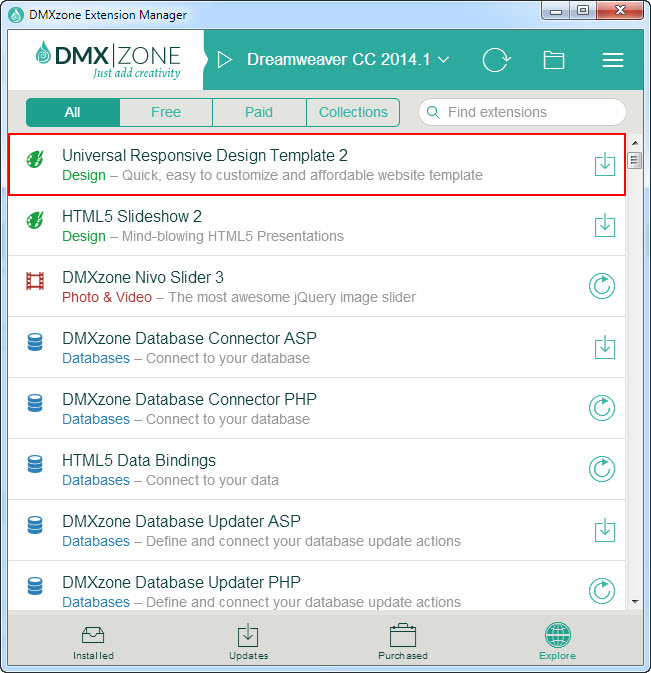Open Universal Responsive Design Template 2 title
Viewport: 651px width, 673px height.
pyautogui.click(x=205, y=155)
